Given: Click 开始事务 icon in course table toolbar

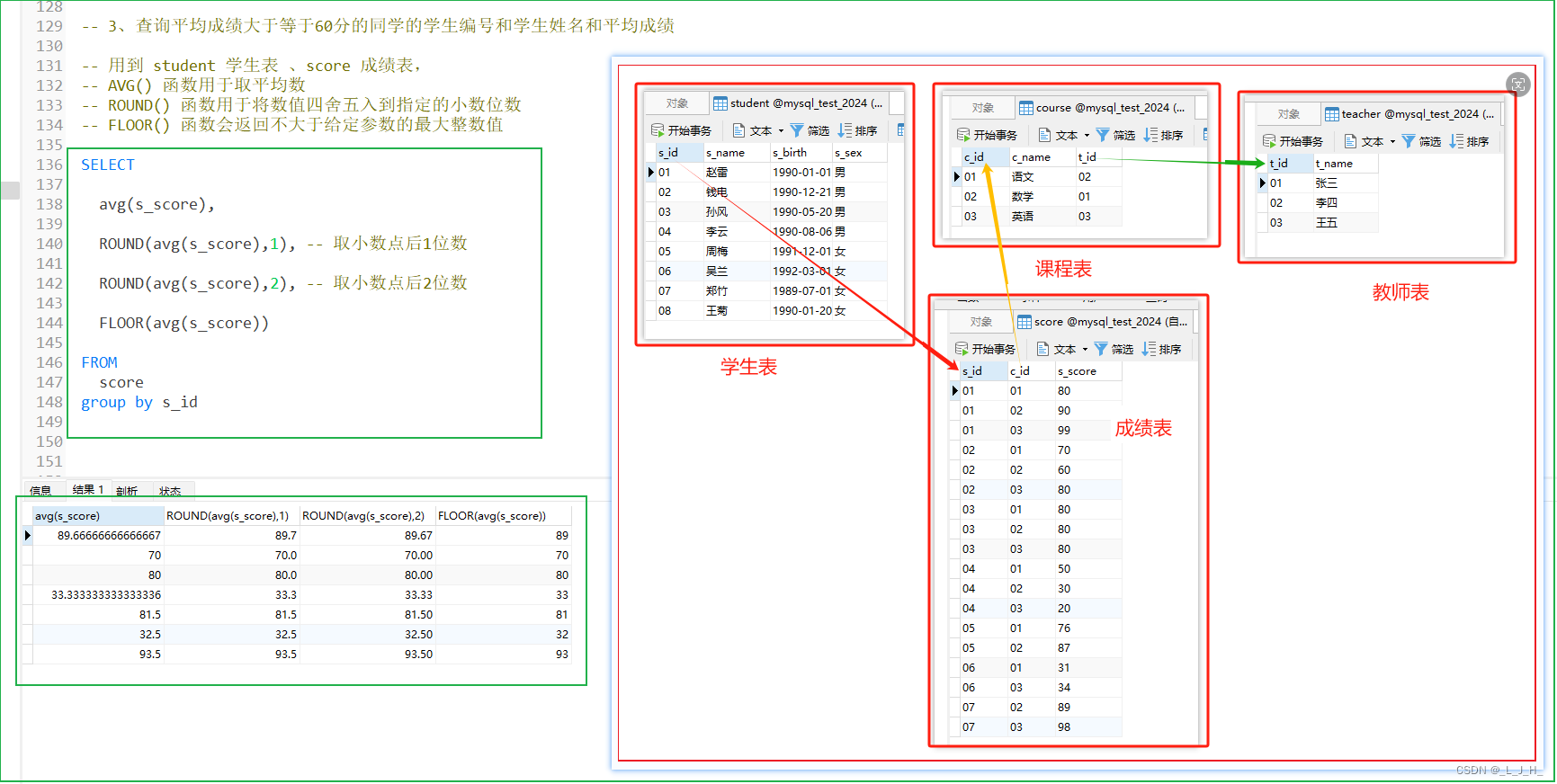Looking at the screenshot, I should pyautogui.click(x=963, y=135).
